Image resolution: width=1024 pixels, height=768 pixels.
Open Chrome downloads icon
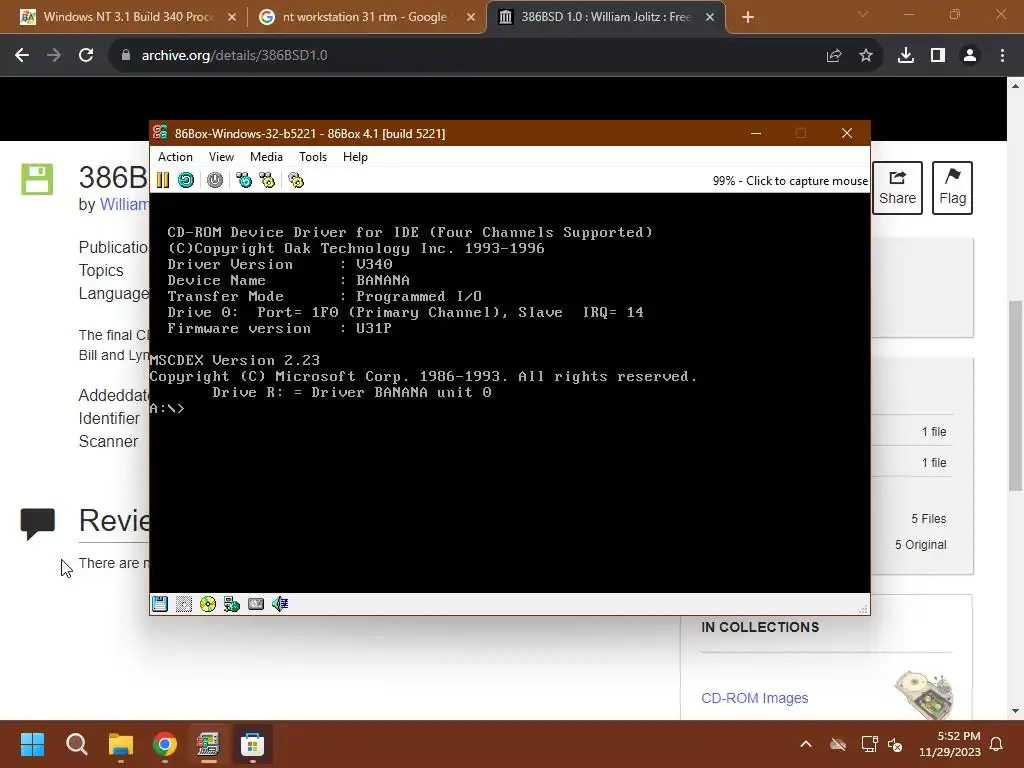906,56
